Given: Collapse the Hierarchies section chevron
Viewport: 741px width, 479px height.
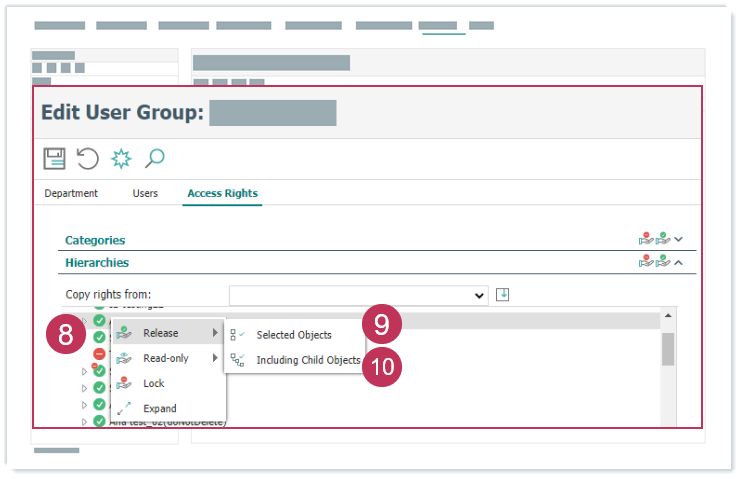Looking at the screenshot, I should click(x=679, y=262).
